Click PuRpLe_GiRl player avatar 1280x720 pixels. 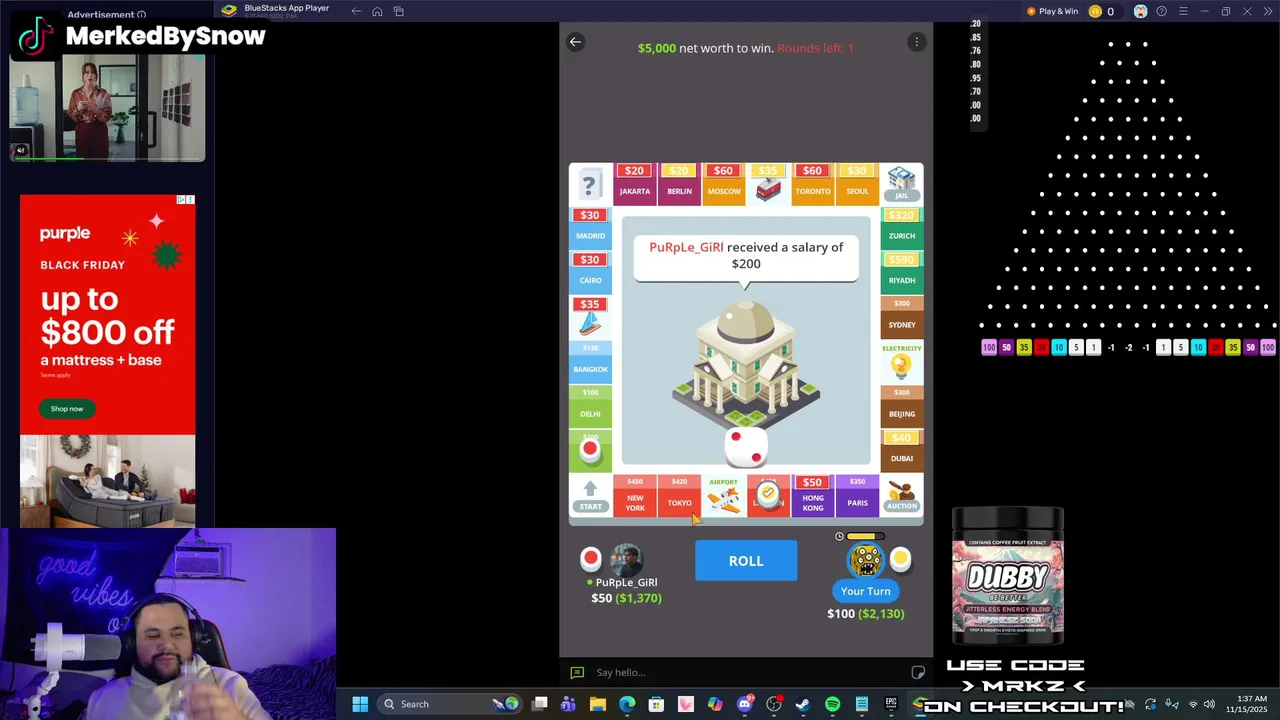[626, 559]
